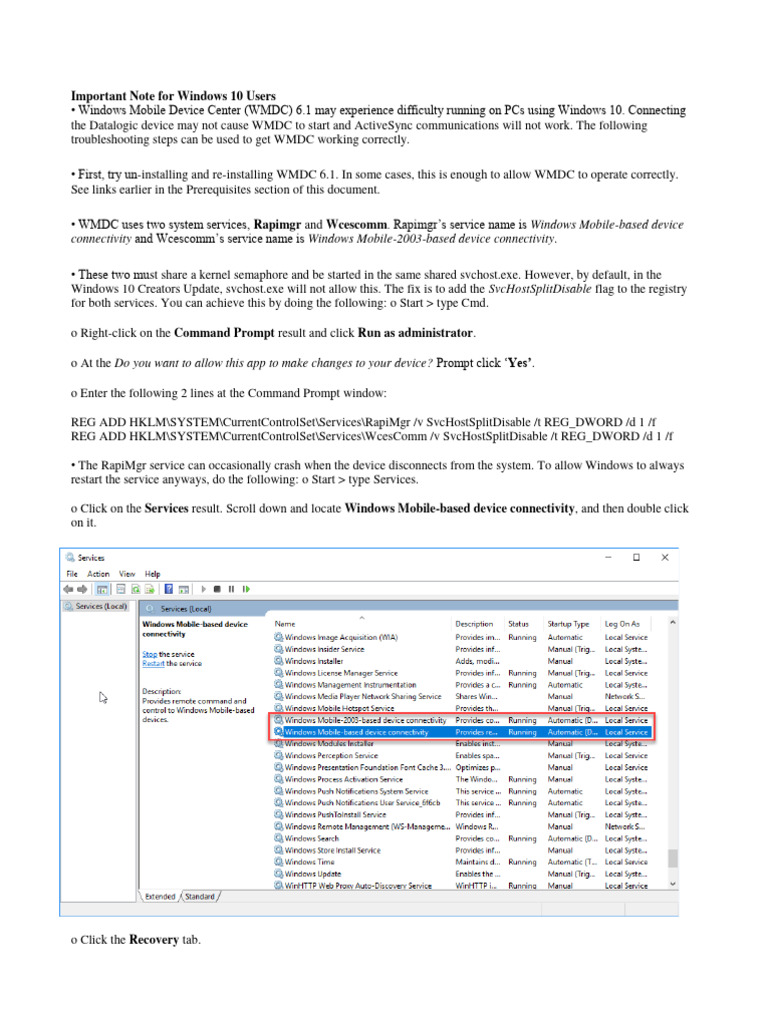768x1024 pixels.
Task: Click the Services title bar gear icon
Action: [x=70, y=557]
